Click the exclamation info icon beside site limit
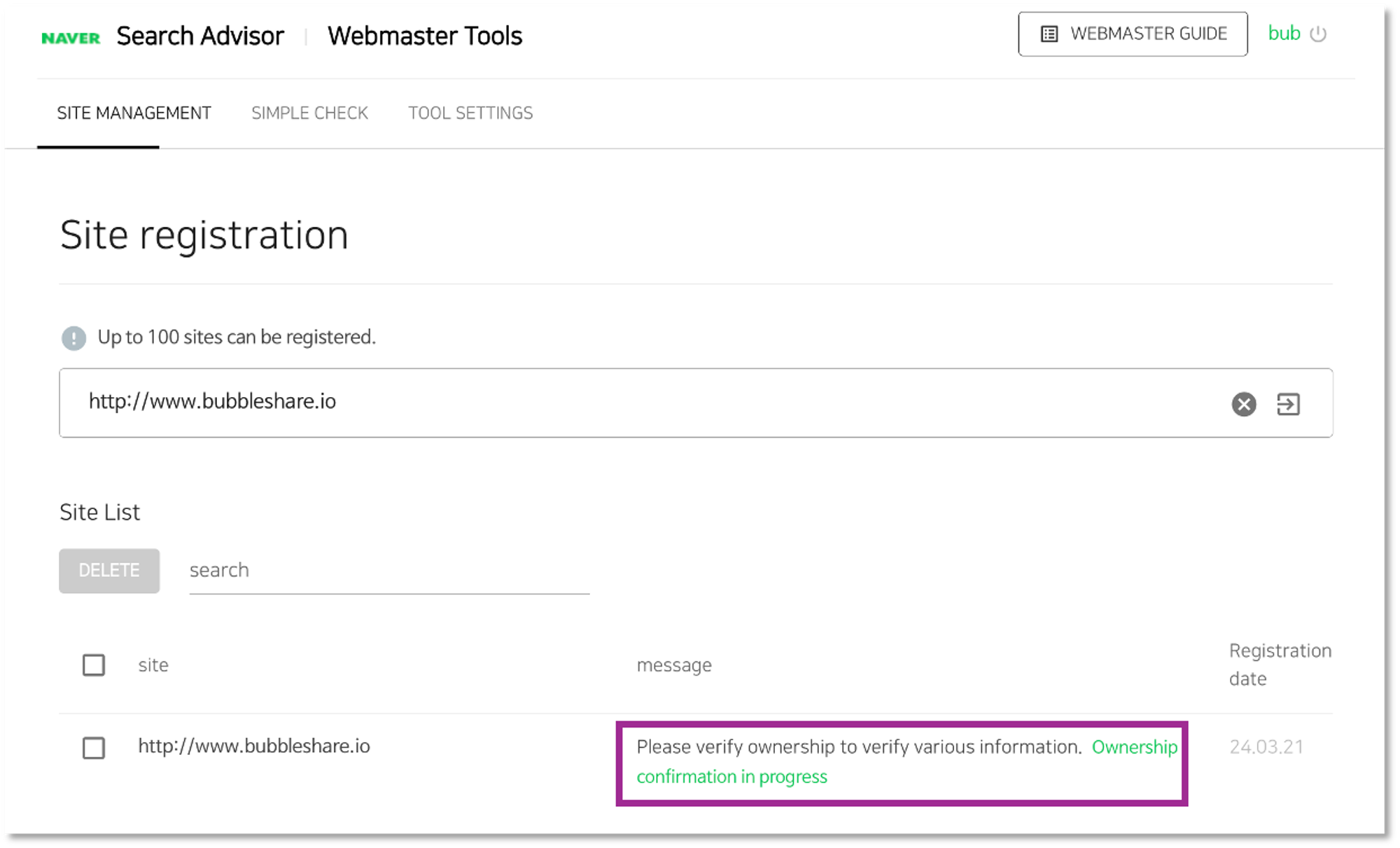The image size is (1400, 848). [x=73, y=338]
